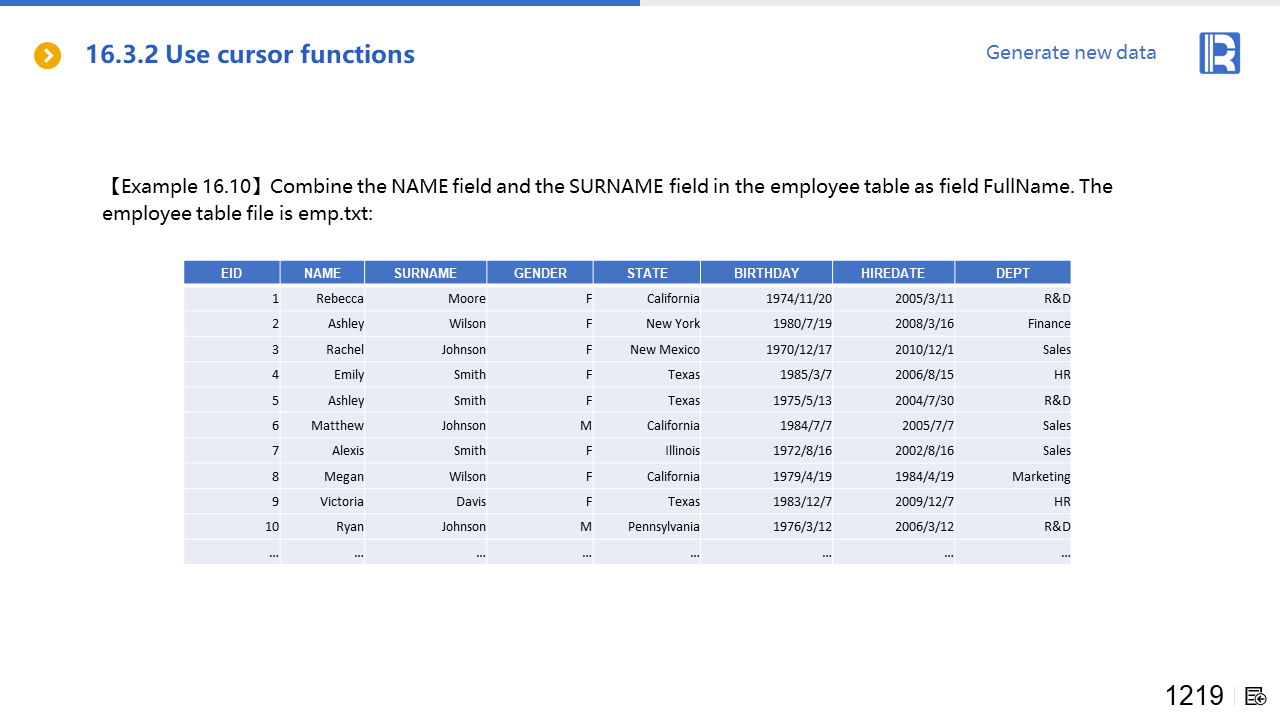Click the blue R logo icon
1280x720 pixels.
tap(1219, 53)
